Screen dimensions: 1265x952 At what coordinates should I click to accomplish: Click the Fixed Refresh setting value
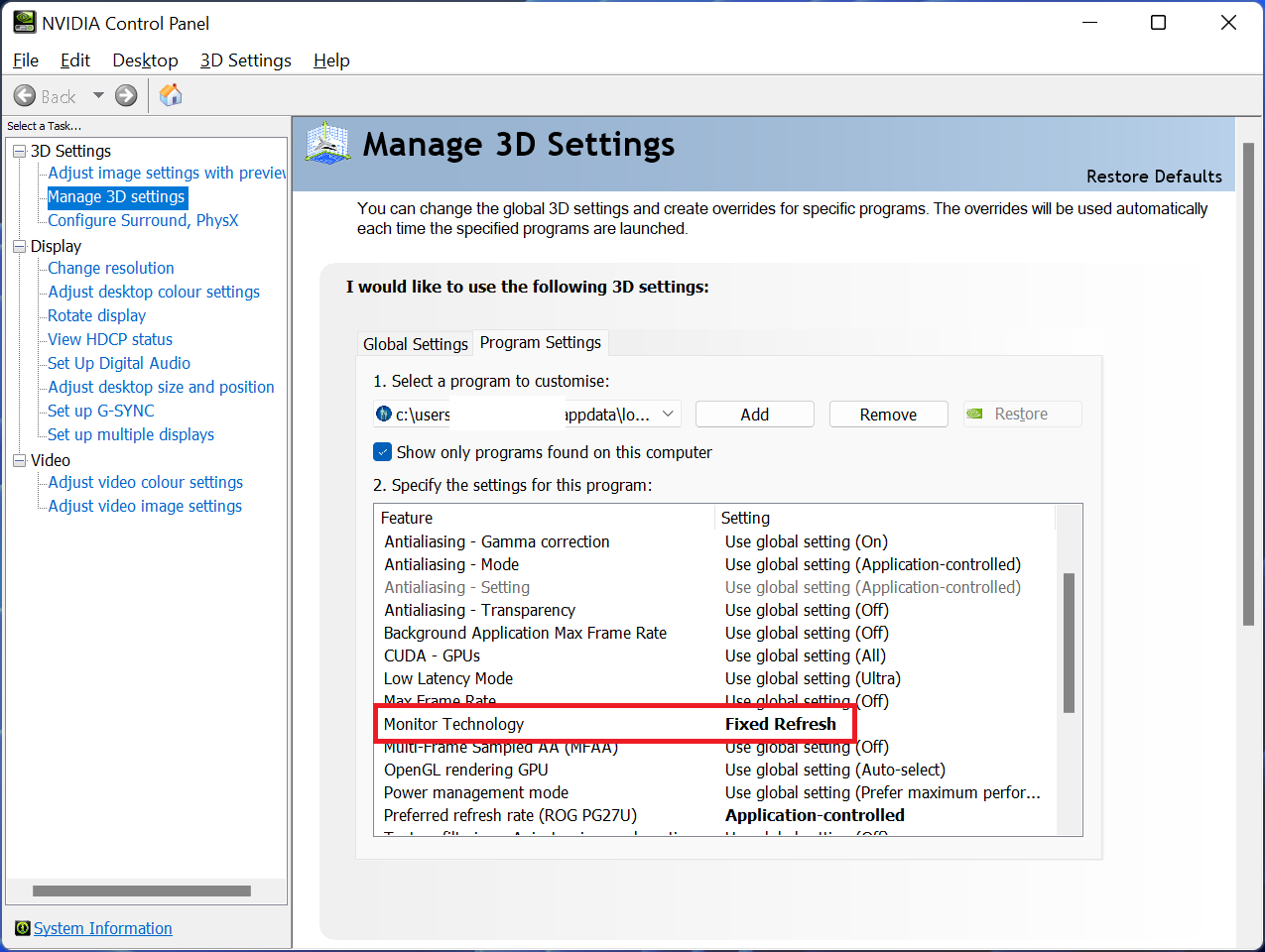pos(781,724)
